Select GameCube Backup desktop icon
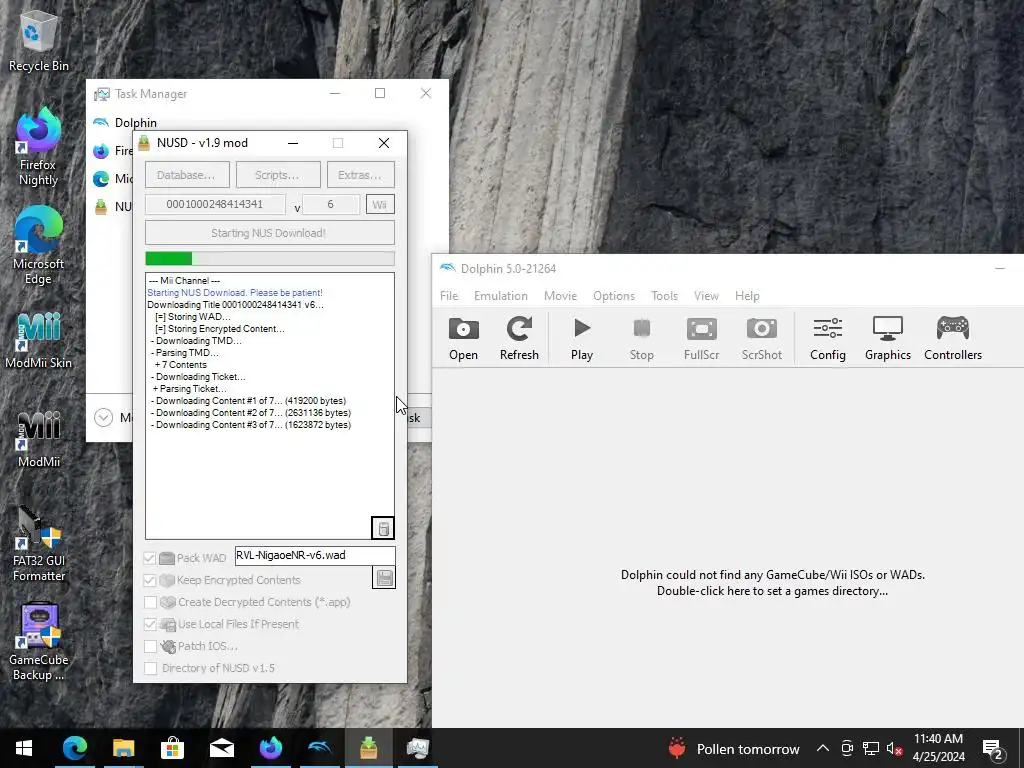The image size is (1024, 768). 39,641
